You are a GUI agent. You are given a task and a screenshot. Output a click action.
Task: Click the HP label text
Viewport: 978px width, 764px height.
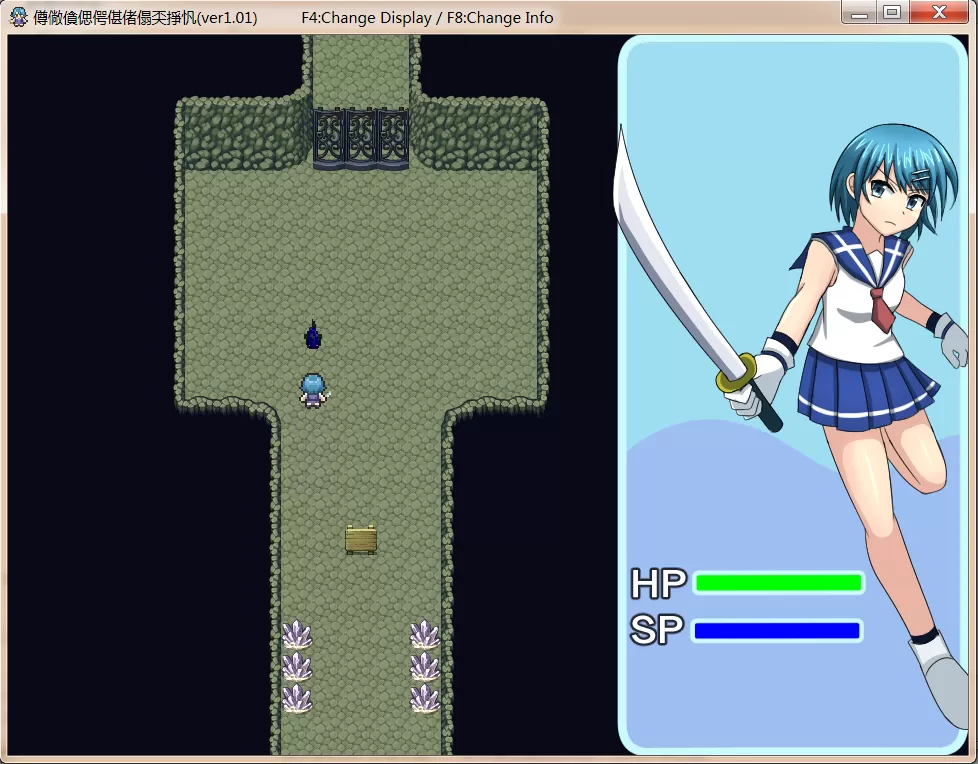(658, 583)
